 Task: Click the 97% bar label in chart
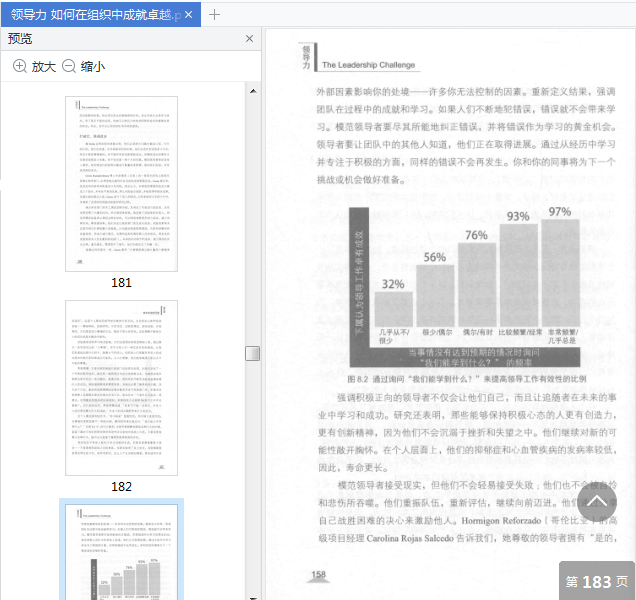tap(560, 212)
